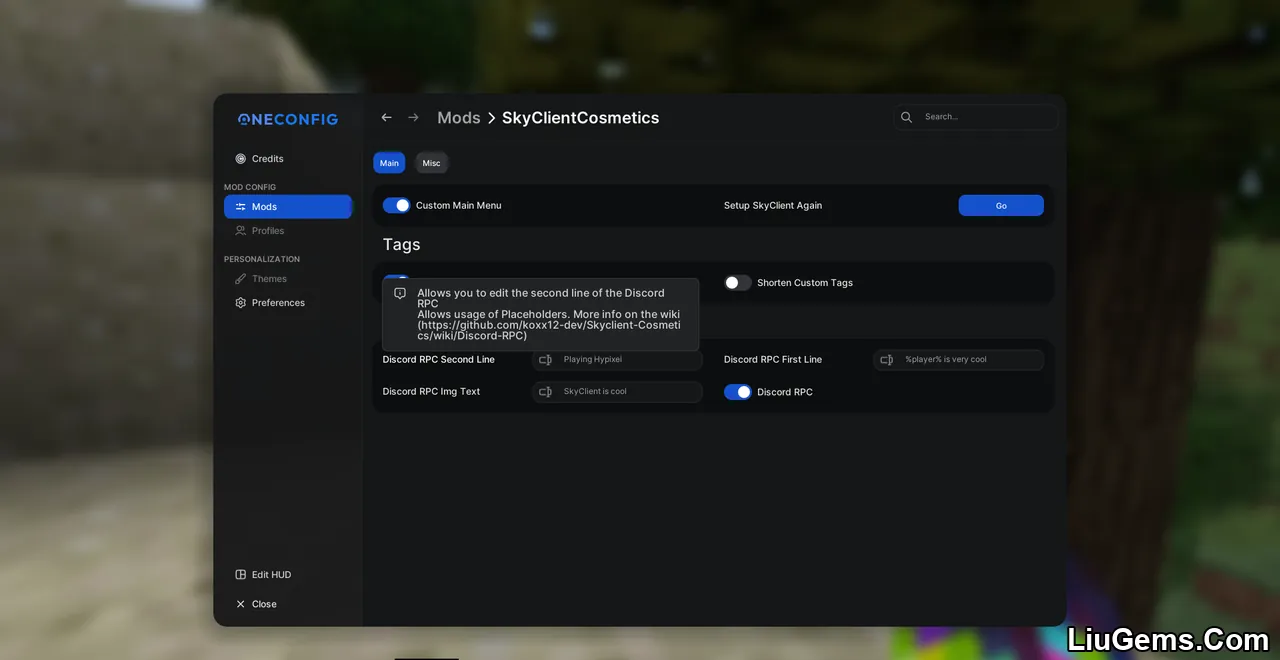The height and width of the screenshot is (660, 1280).
Task: Click the Discord RPC First Line field icon
Action: click(x=886, y=360)
